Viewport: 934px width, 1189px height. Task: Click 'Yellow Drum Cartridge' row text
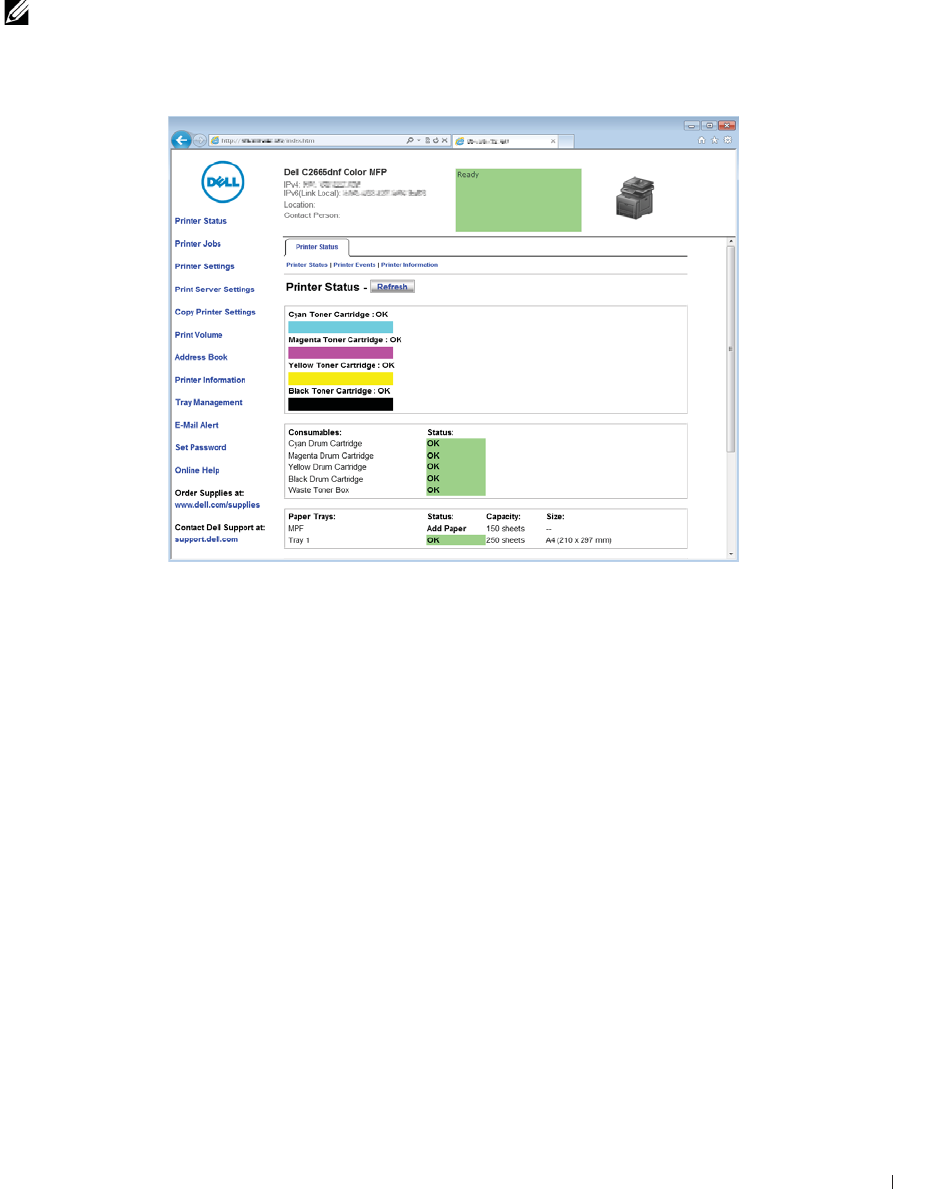(328, 467)
